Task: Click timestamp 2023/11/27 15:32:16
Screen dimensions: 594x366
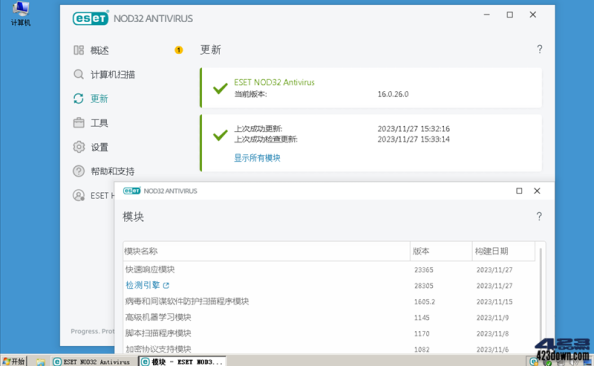Action: click(x=414, y=129)
